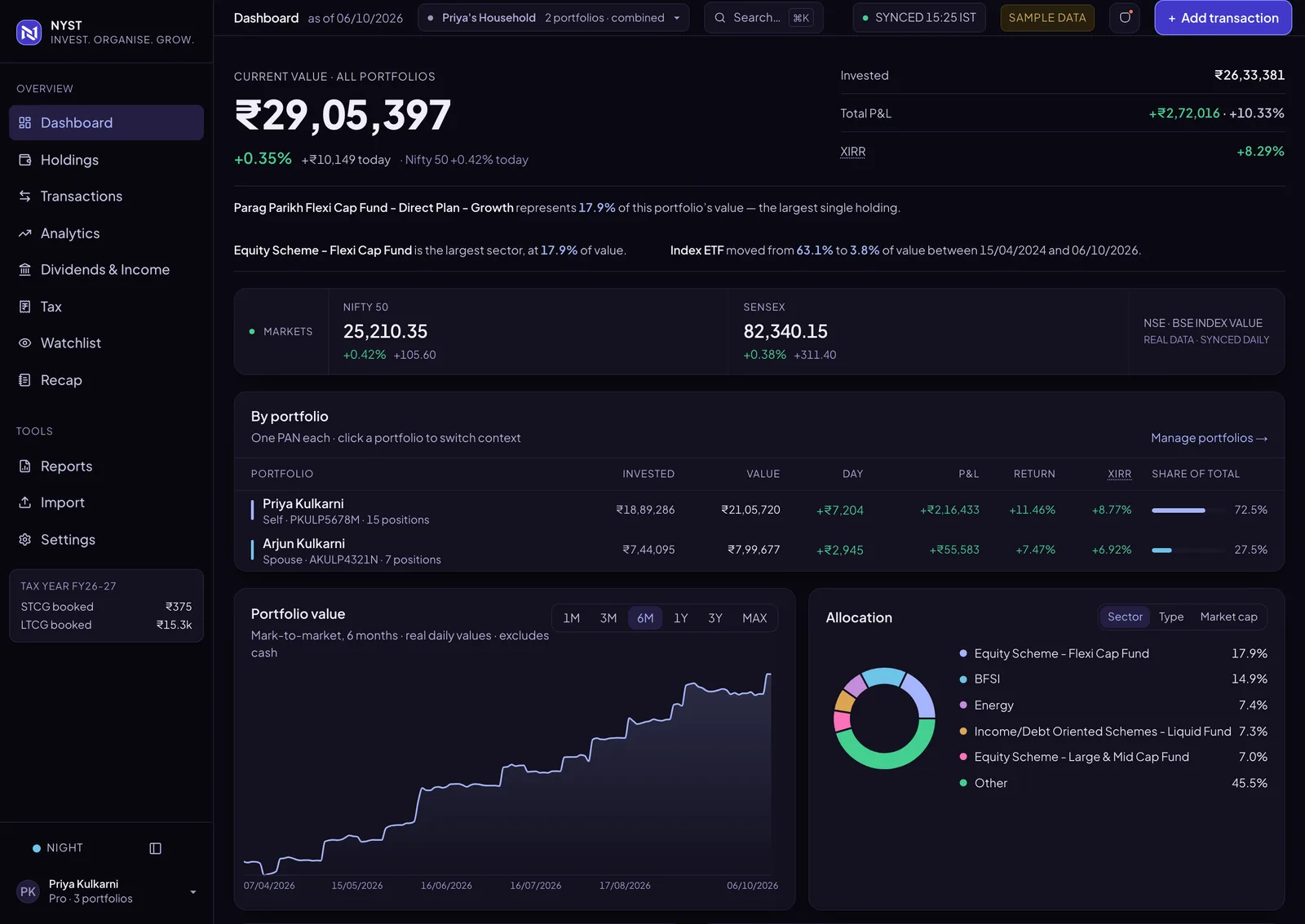Click the SYNCED 15:25 IST status

click(919, 18)
